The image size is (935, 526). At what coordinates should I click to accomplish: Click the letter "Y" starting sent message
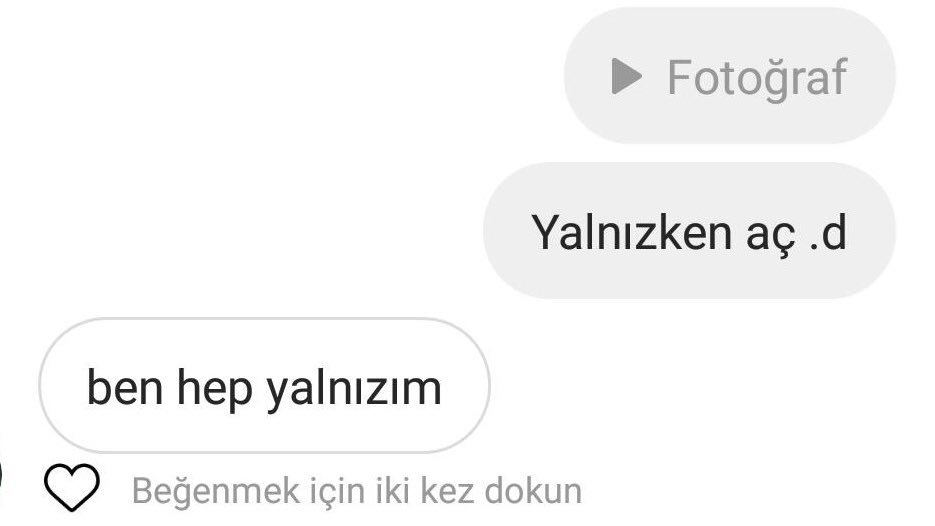(545, 231)
